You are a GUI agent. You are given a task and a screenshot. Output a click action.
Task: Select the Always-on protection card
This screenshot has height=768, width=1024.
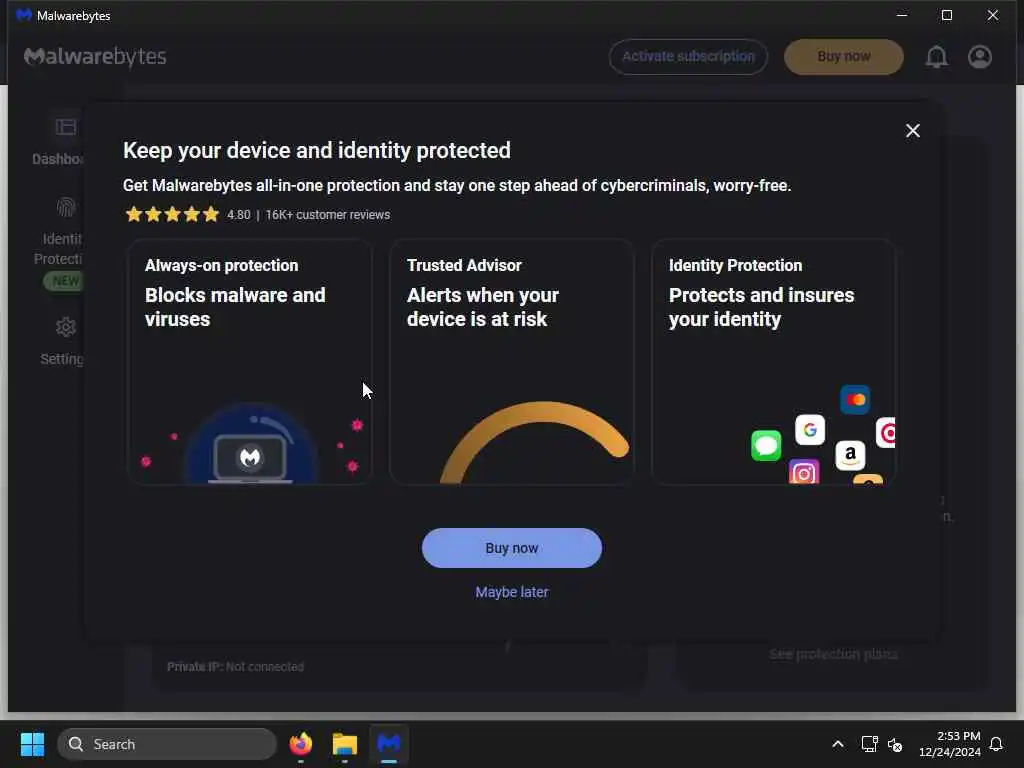[249, 362]
